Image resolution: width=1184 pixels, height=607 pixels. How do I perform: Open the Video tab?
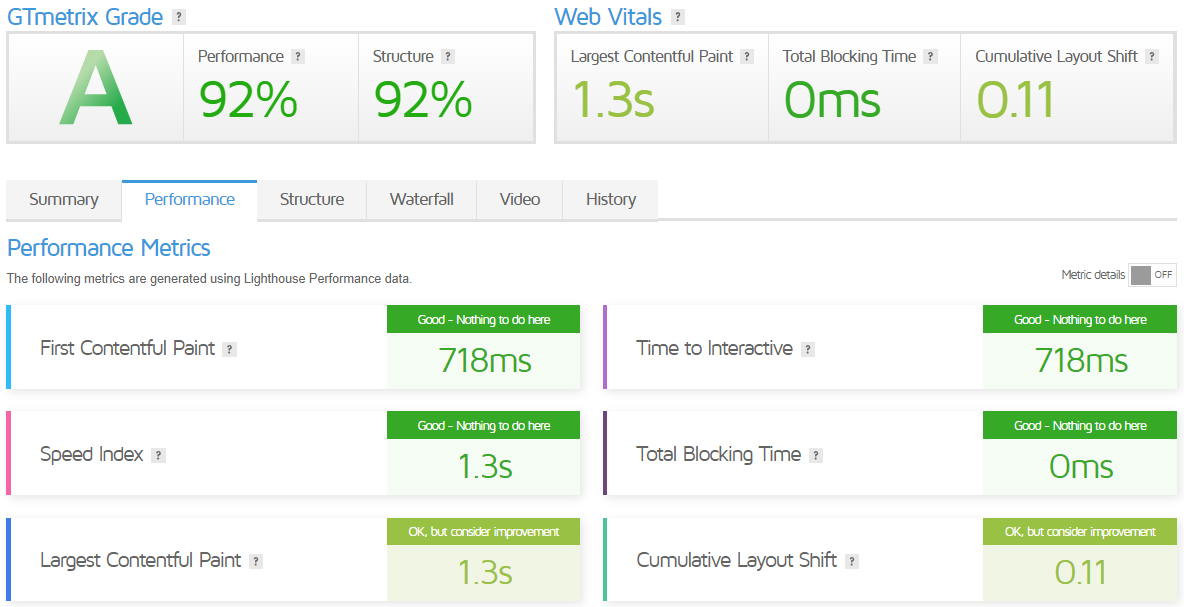(x=520, y=200)
